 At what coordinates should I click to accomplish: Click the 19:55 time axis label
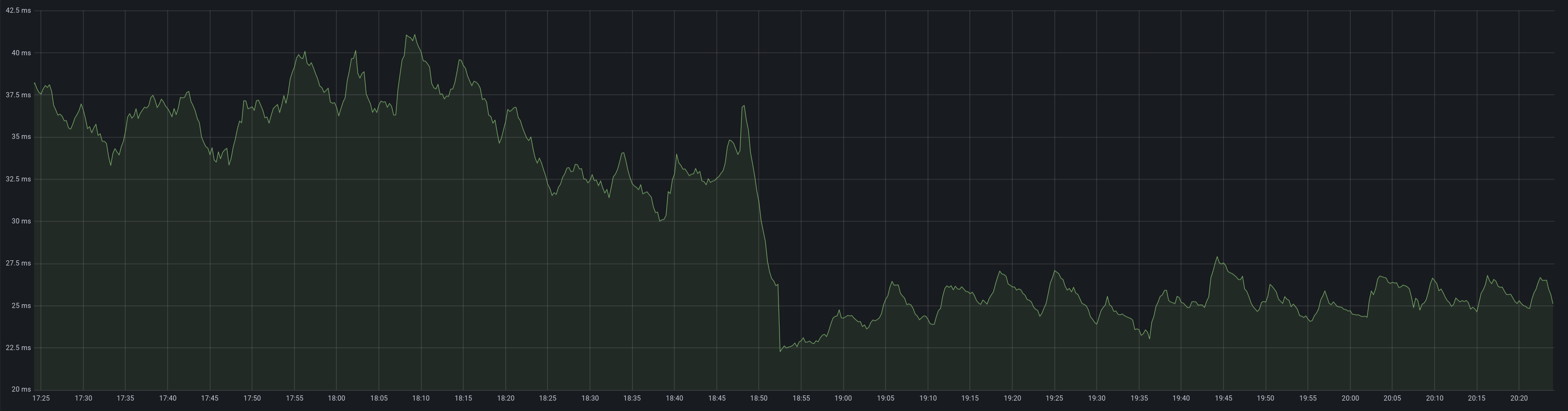pos(1308,398)
